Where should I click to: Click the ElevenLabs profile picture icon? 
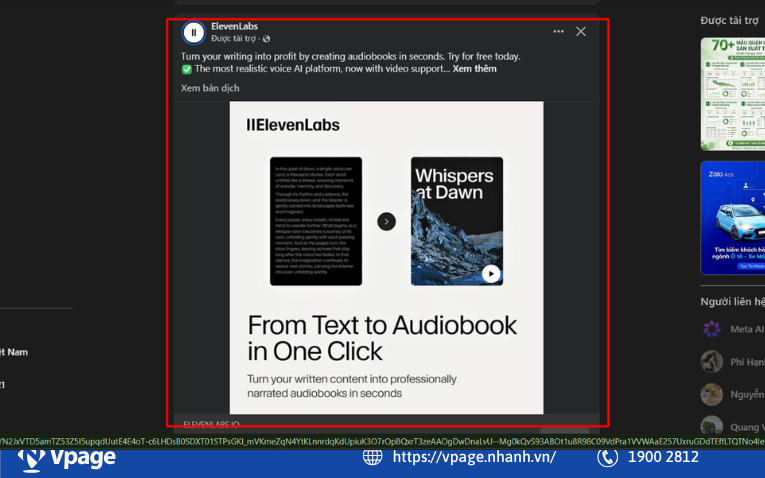pyautogui.click(x=194, y=32)
